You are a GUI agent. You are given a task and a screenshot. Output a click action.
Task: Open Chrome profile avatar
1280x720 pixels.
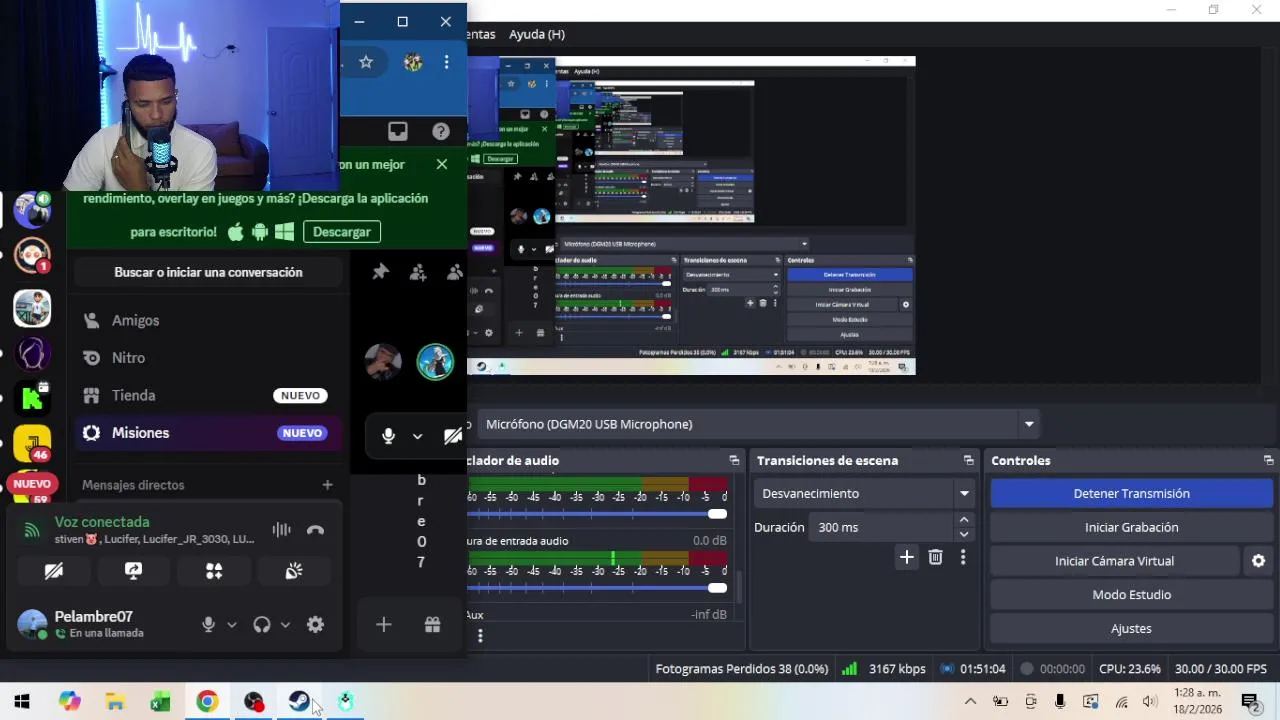(x=413, y=62)
